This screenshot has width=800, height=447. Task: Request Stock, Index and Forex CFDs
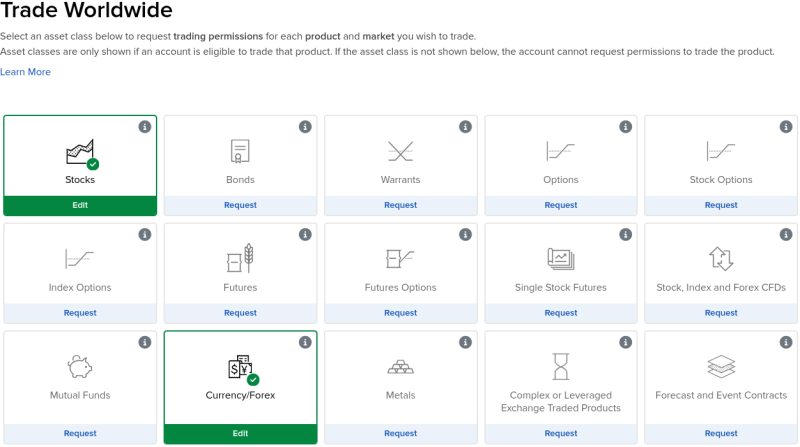click(x=720, y=313)
